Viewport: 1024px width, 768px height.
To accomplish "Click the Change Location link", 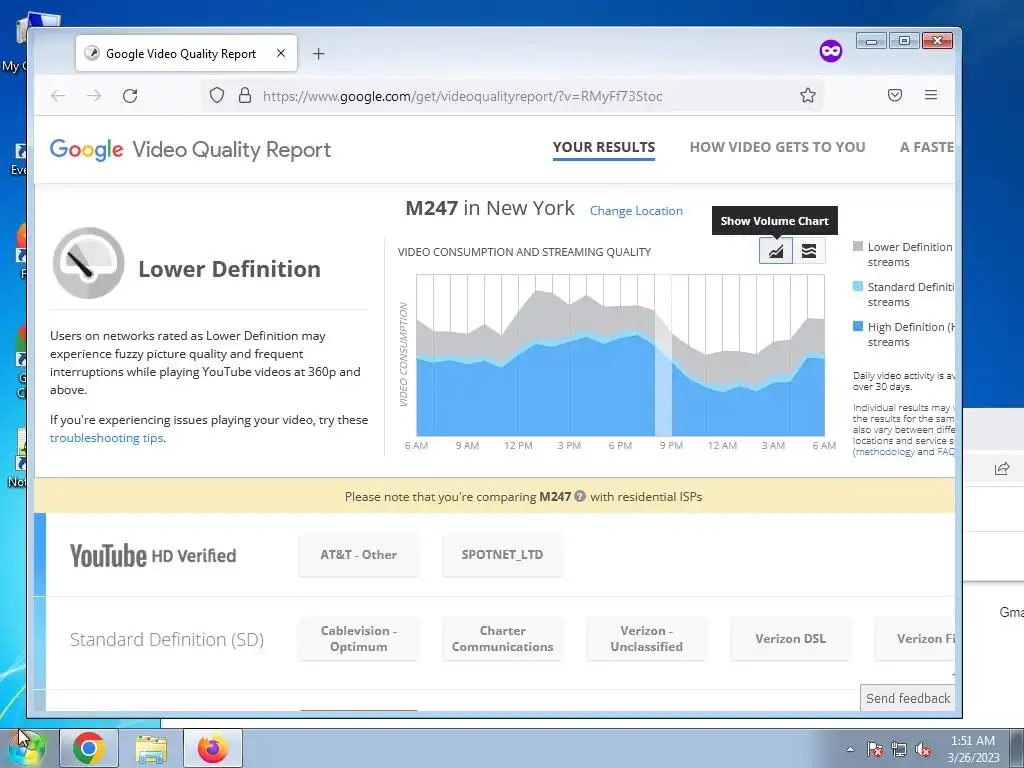I will pyautogui.click(x=636, y=211).
